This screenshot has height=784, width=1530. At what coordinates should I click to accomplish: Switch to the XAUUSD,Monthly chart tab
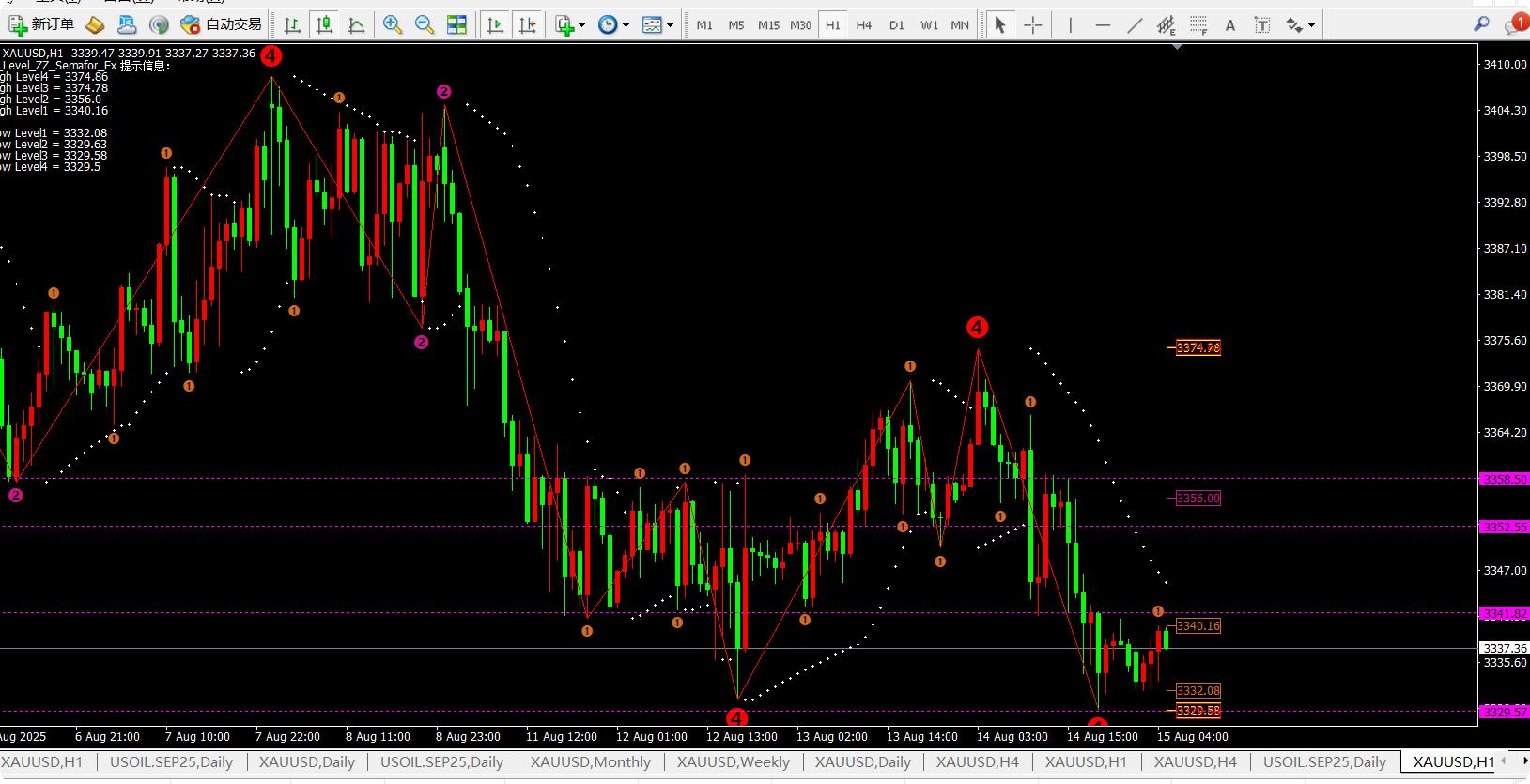(590, 762)
